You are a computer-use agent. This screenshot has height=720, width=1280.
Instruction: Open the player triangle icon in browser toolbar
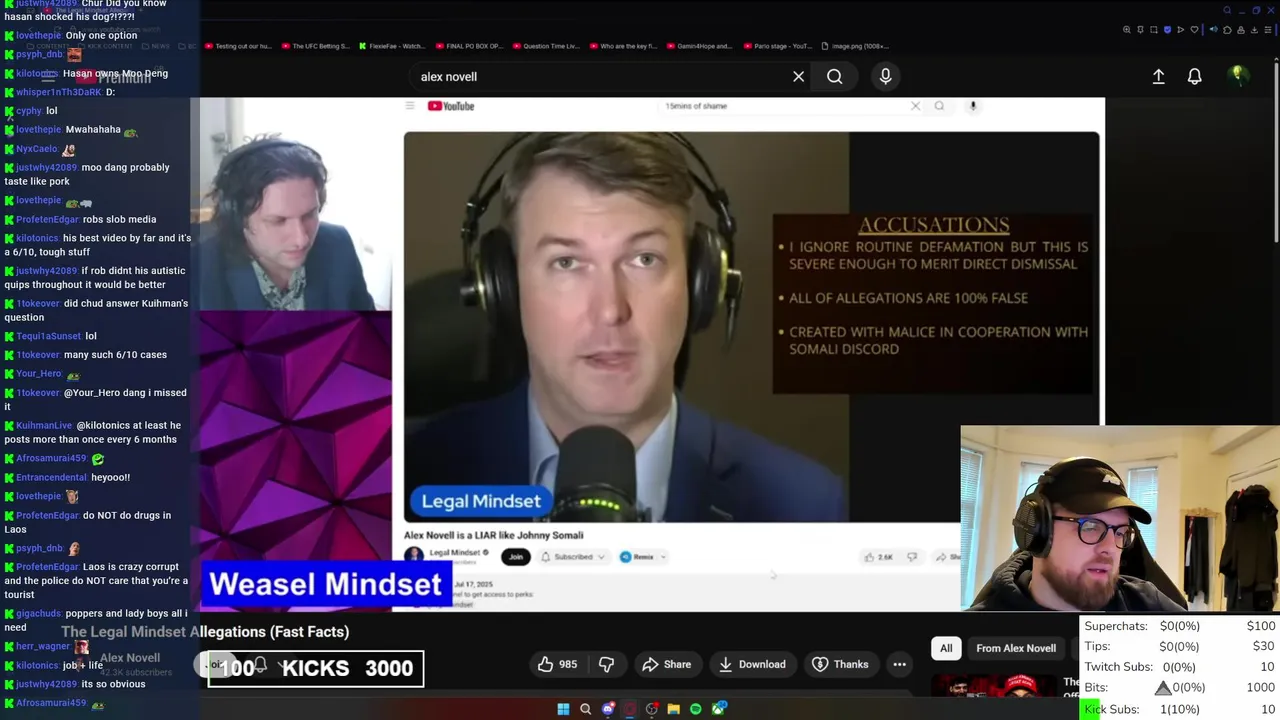click(1181, 29)
